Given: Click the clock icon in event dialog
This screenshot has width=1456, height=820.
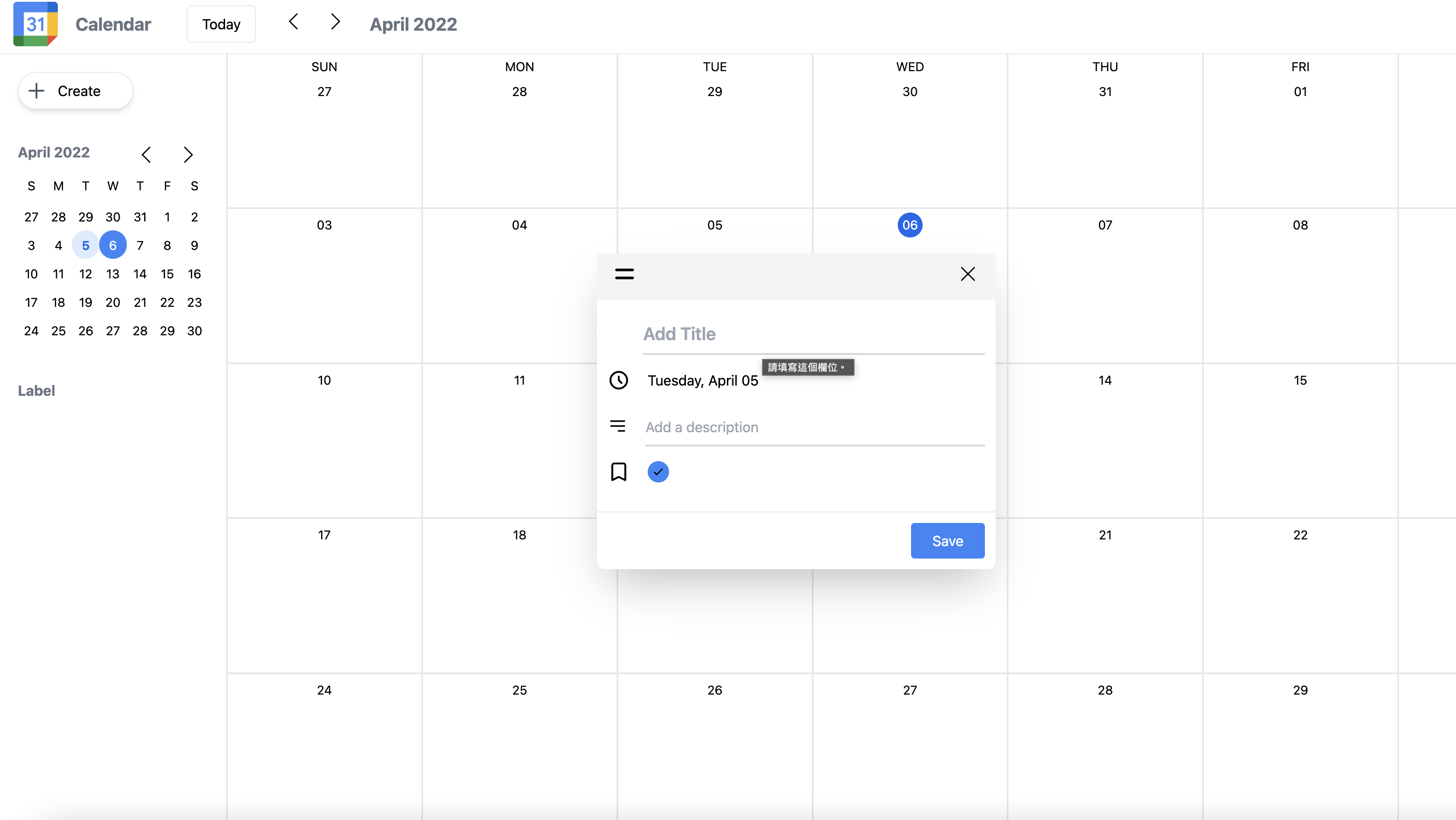Looking at the screenshot, I should 619,380.
